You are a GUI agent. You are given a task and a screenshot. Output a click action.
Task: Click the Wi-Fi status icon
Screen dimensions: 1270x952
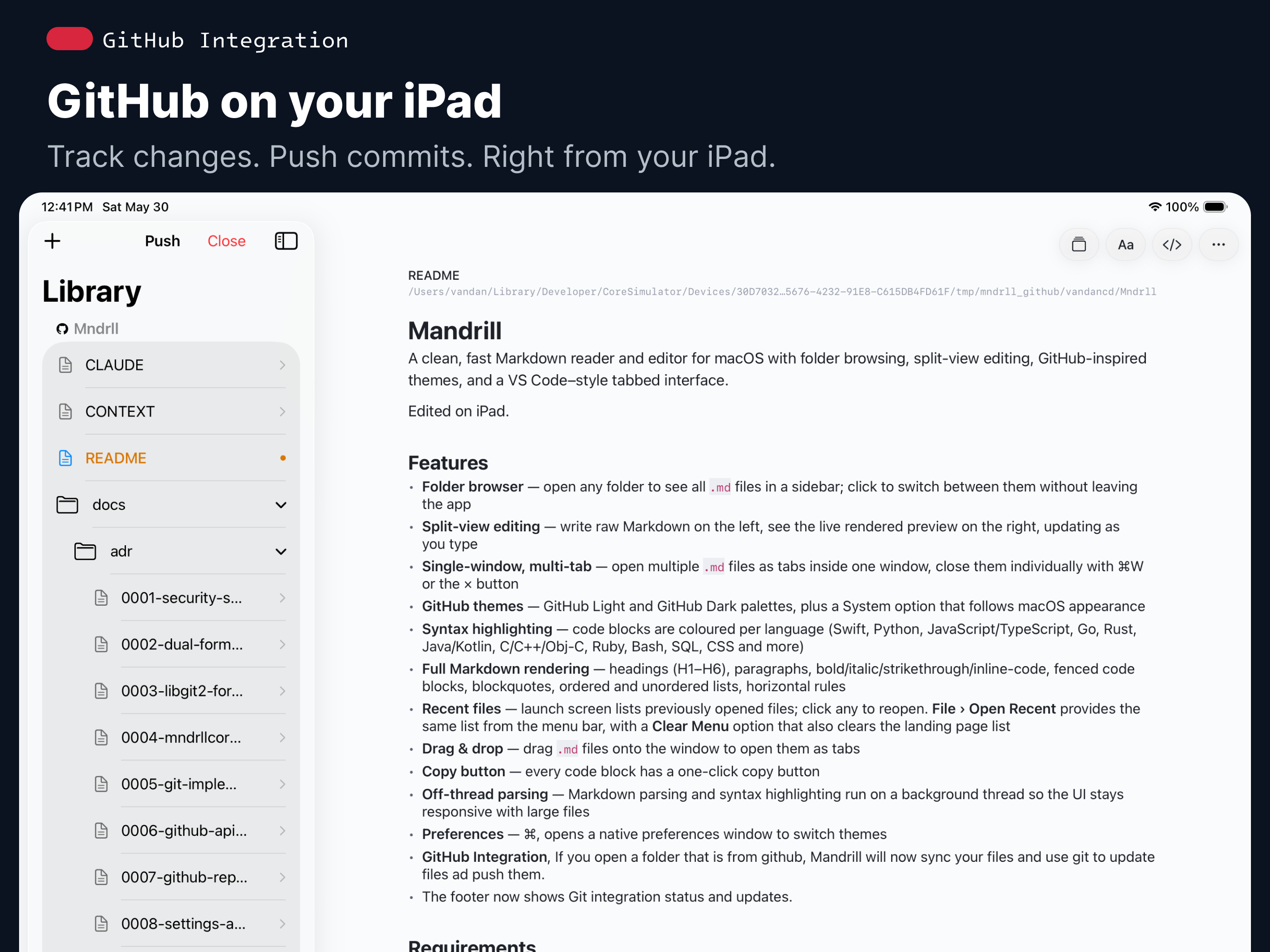tap(1155, 207)
